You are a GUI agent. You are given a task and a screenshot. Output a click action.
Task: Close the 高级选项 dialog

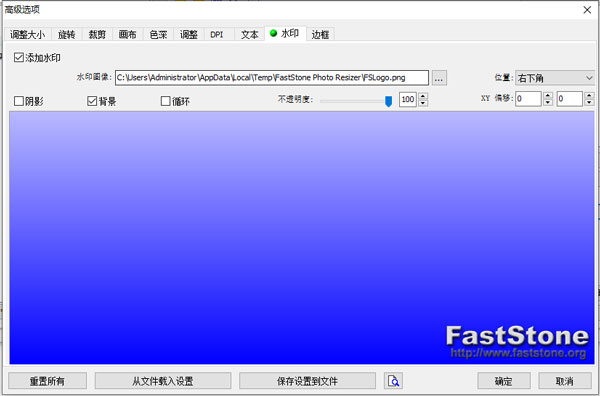587,10
